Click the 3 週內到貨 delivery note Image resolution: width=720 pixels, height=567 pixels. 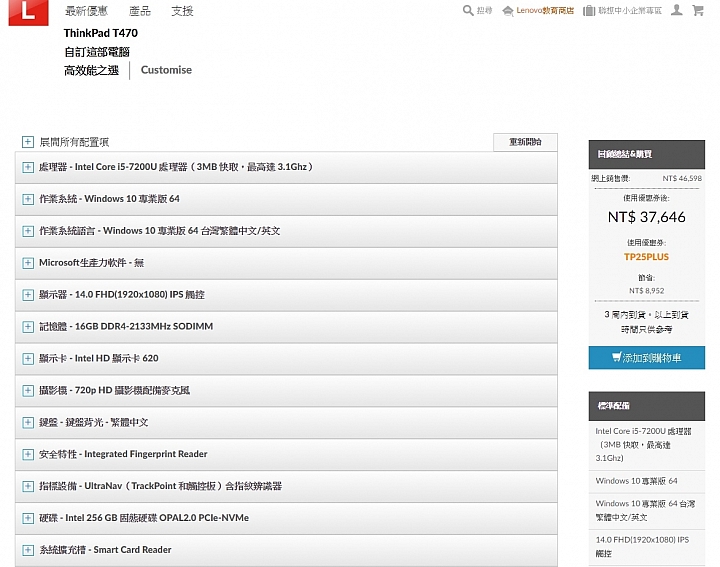click(647, 322)
